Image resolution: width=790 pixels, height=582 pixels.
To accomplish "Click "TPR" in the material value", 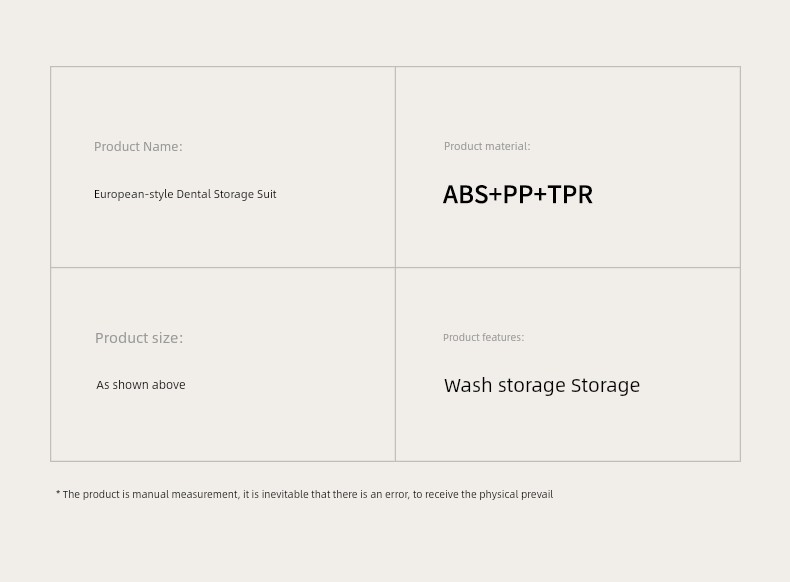I will pos(571,194).
